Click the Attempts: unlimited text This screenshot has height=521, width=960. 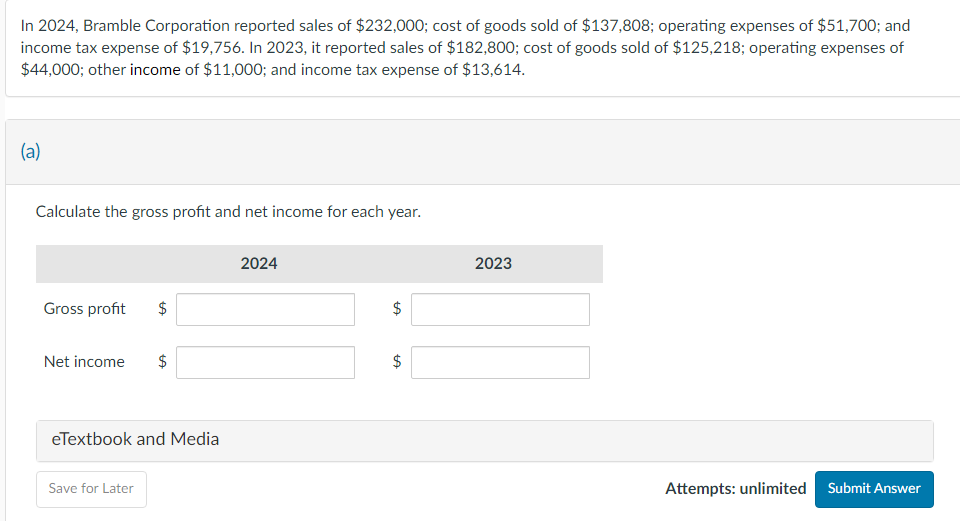click(x=735, y=489)
